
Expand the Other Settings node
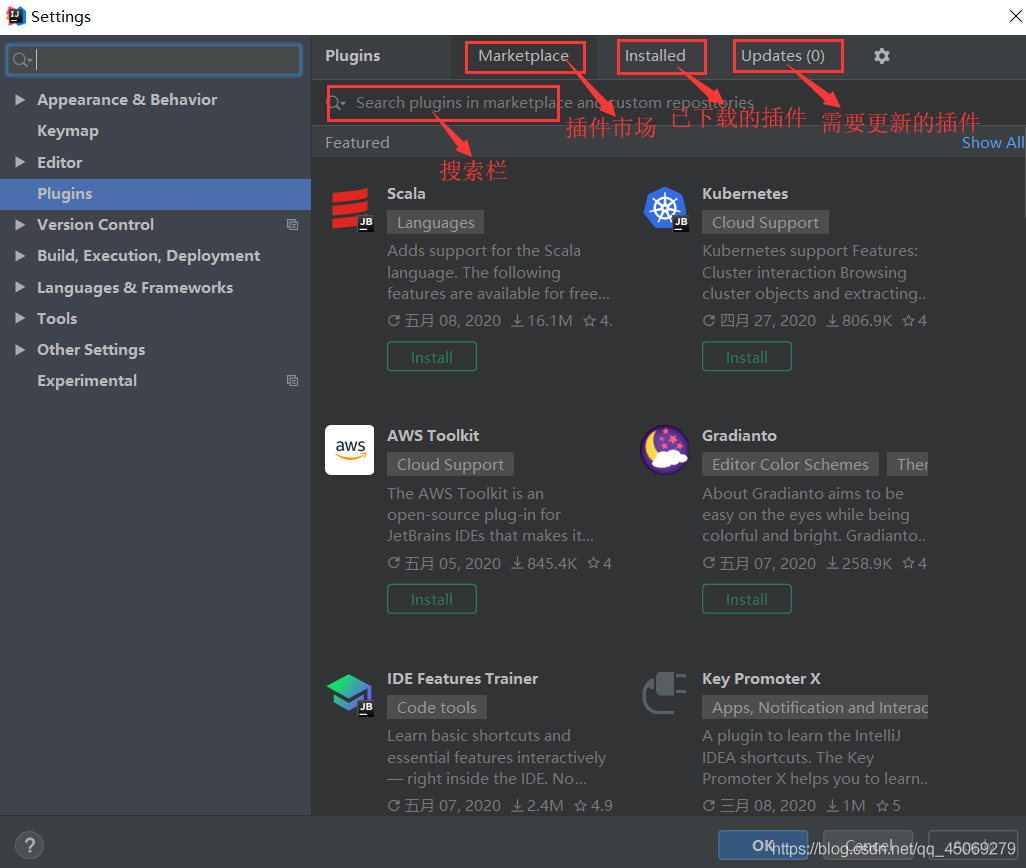tap(20, 349)
